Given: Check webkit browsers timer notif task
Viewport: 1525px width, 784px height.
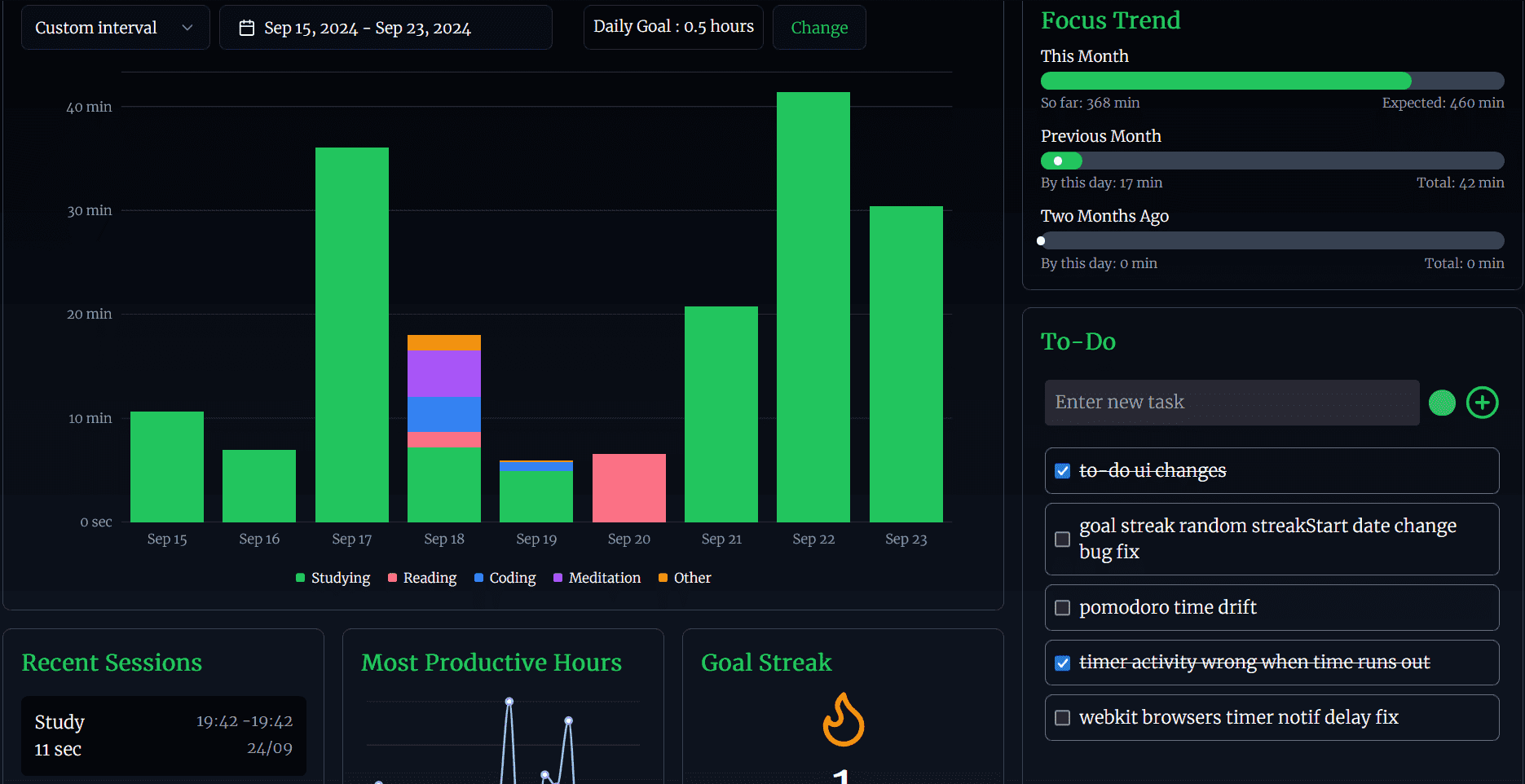Looking at the screenshot, I should [1062, 718].
